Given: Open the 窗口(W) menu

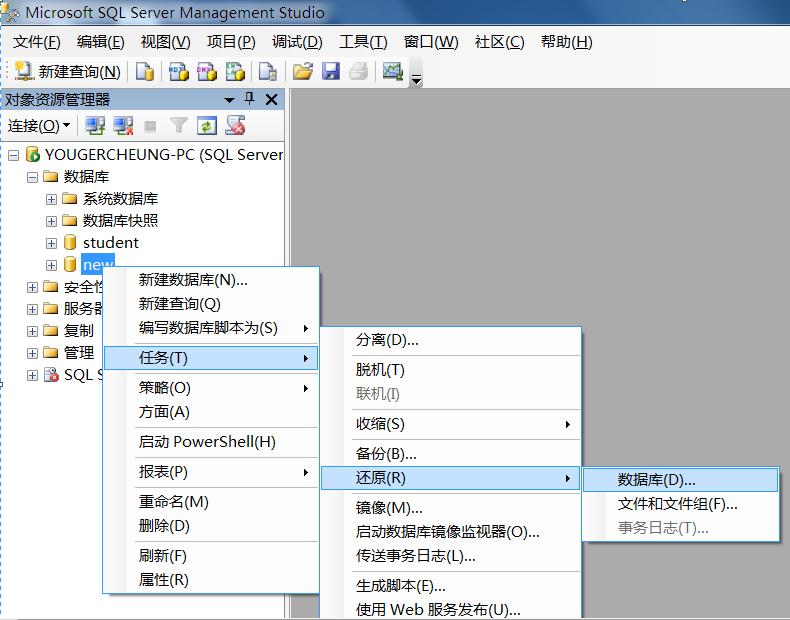Looking at the screenshot, I should point(431,42).
